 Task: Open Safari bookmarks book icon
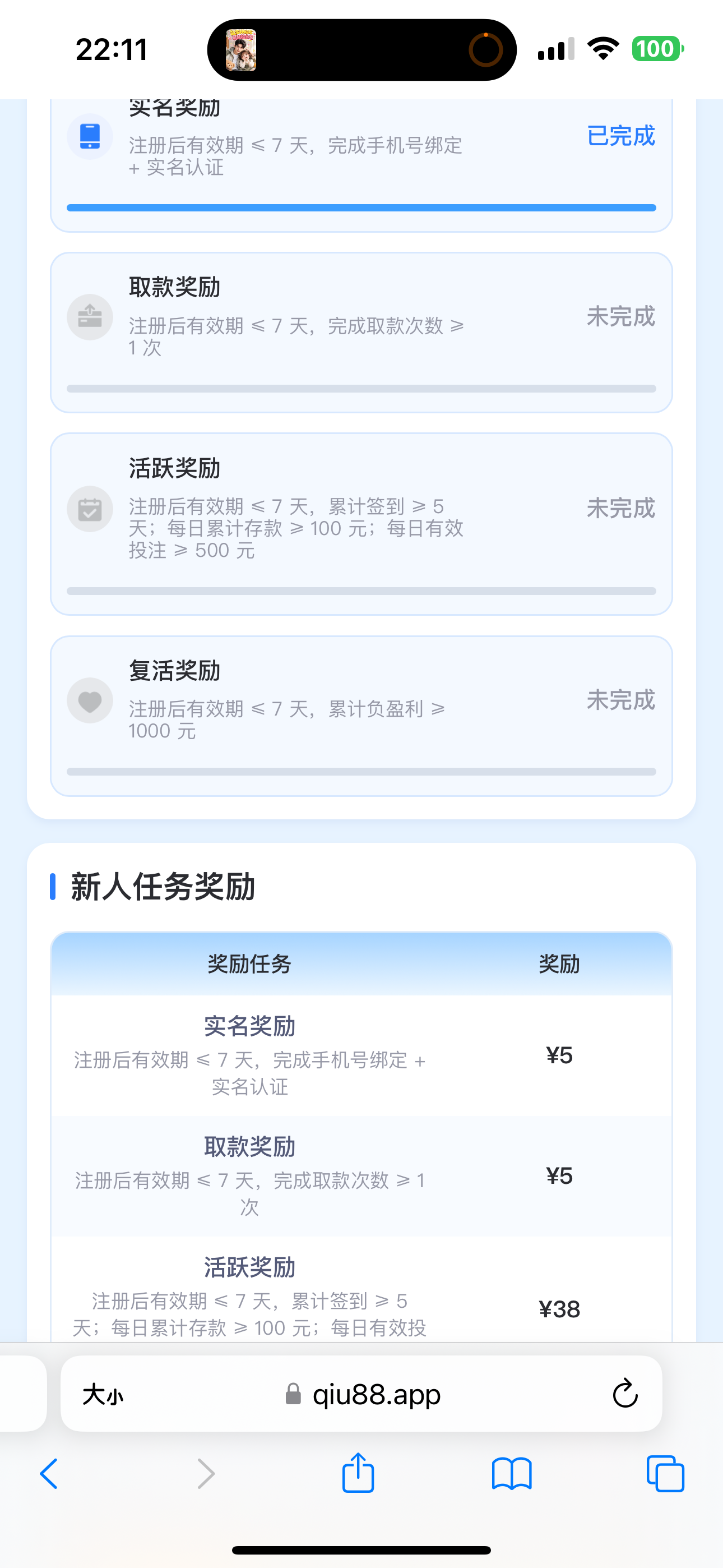[512, 1474]
